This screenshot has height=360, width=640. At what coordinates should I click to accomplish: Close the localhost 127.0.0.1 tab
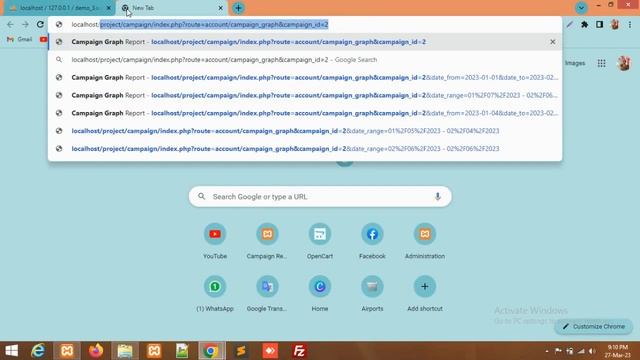pos(109,8)
